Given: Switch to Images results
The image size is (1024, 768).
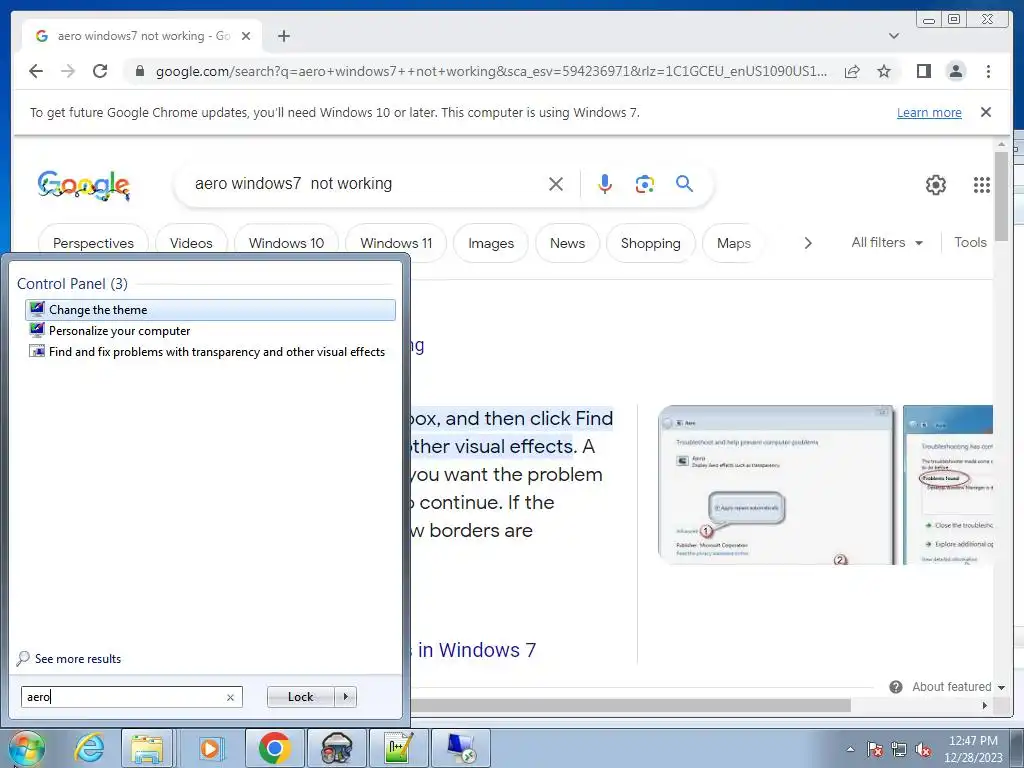Looking at the screenshot, I should 491,243.
